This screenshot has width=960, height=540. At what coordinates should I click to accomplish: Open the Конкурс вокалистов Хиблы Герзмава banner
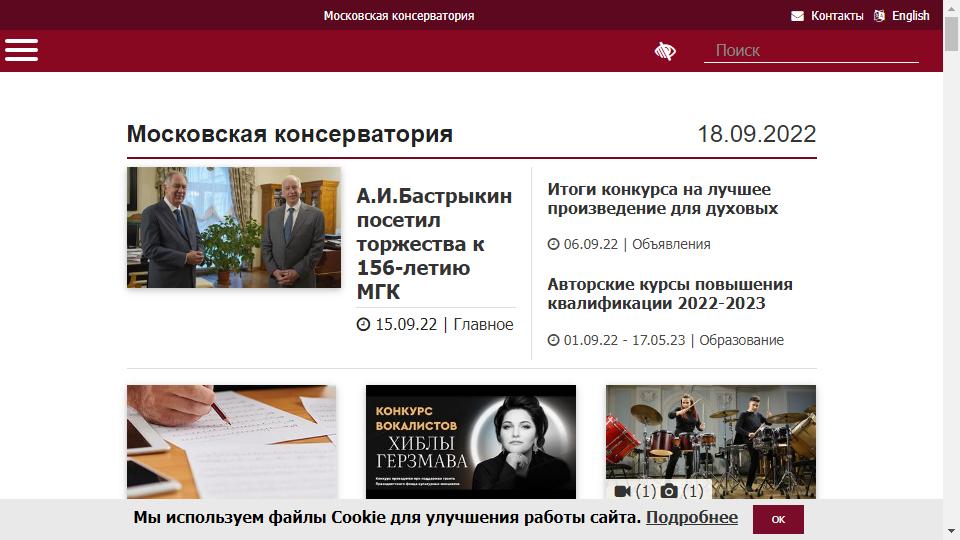(471, 441)
